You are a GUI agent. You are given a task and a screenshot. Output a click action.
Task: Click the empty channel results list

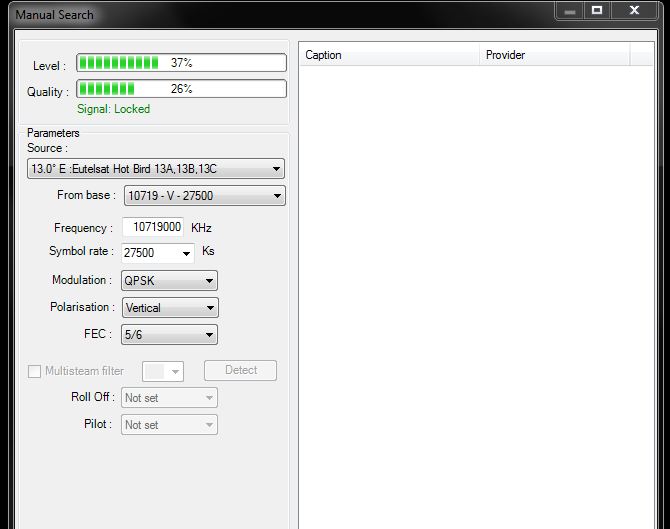pyautogui.click(x=477, y=290)
